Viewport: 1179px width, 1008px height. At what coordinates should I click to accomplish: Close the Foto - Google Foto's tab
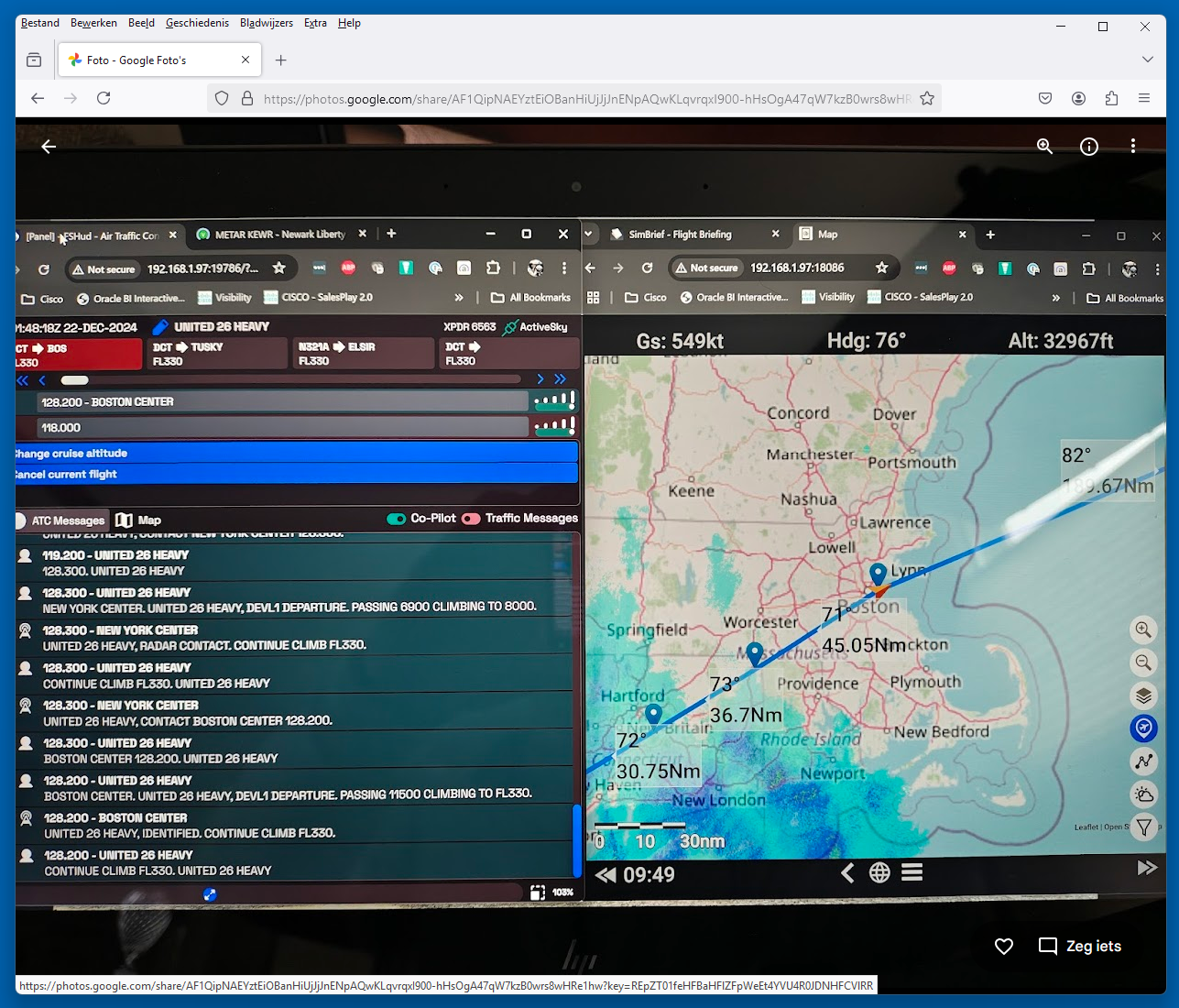246,60
